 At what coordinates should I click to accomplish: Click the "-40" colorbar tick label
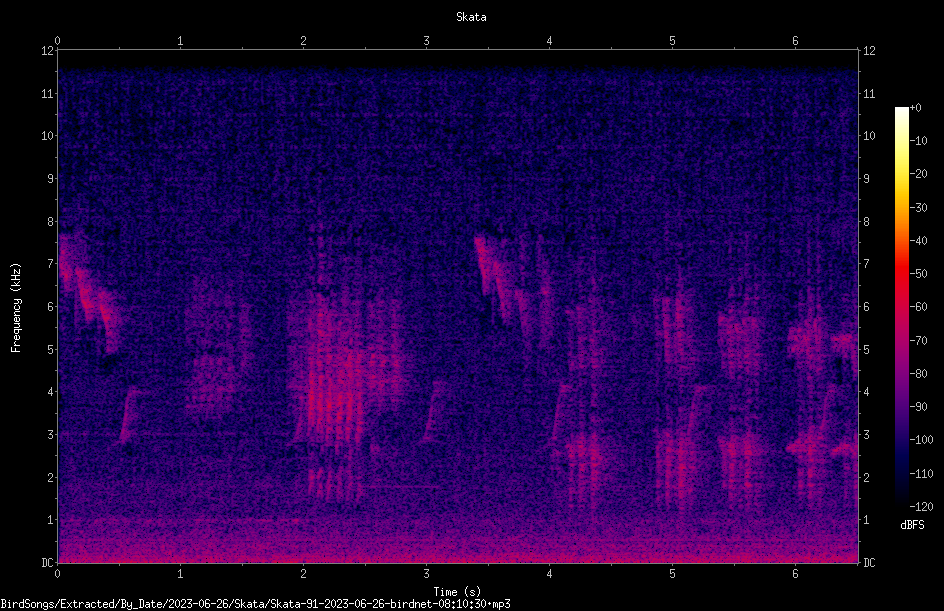919,241
